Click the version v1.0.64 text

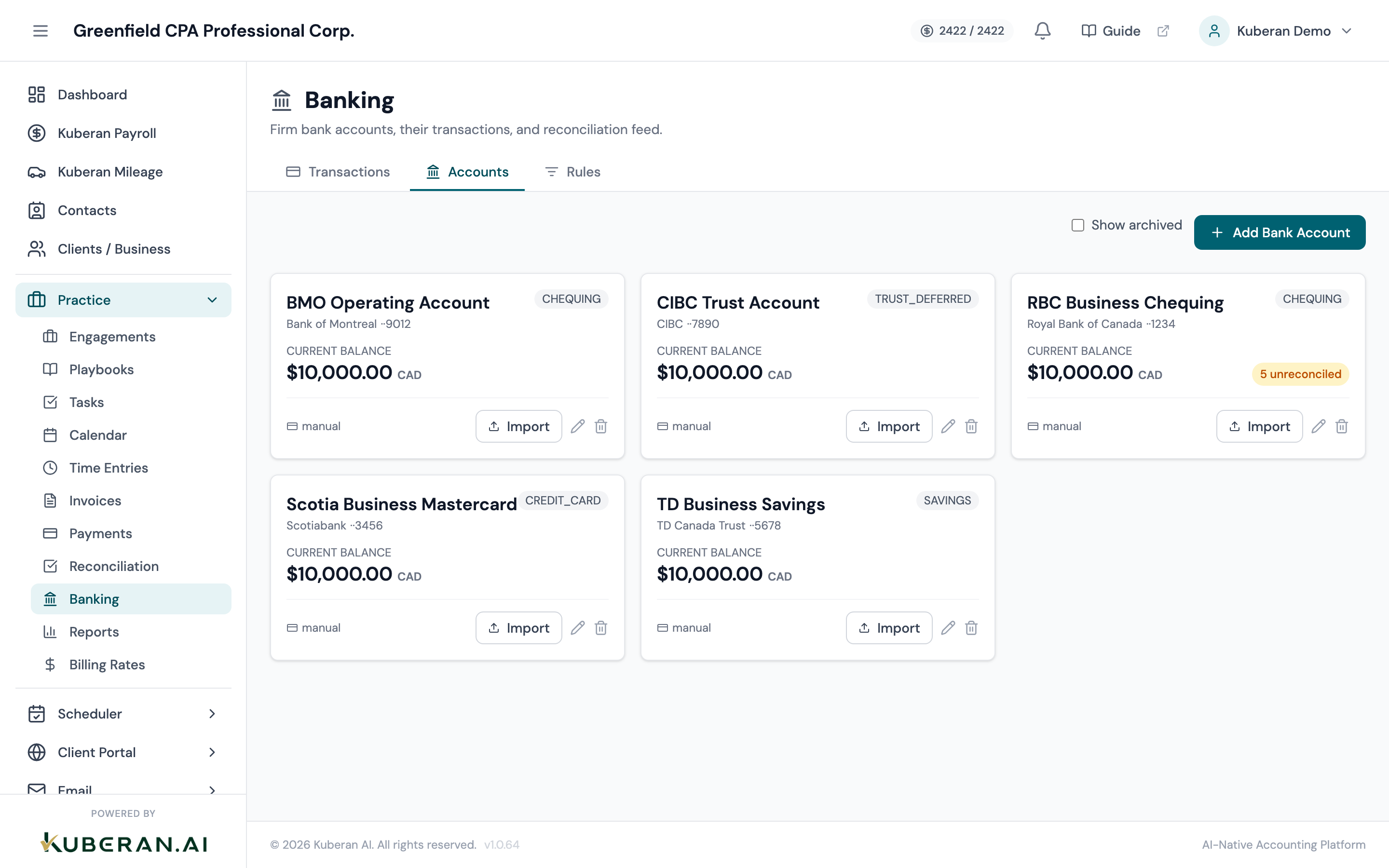501,844
